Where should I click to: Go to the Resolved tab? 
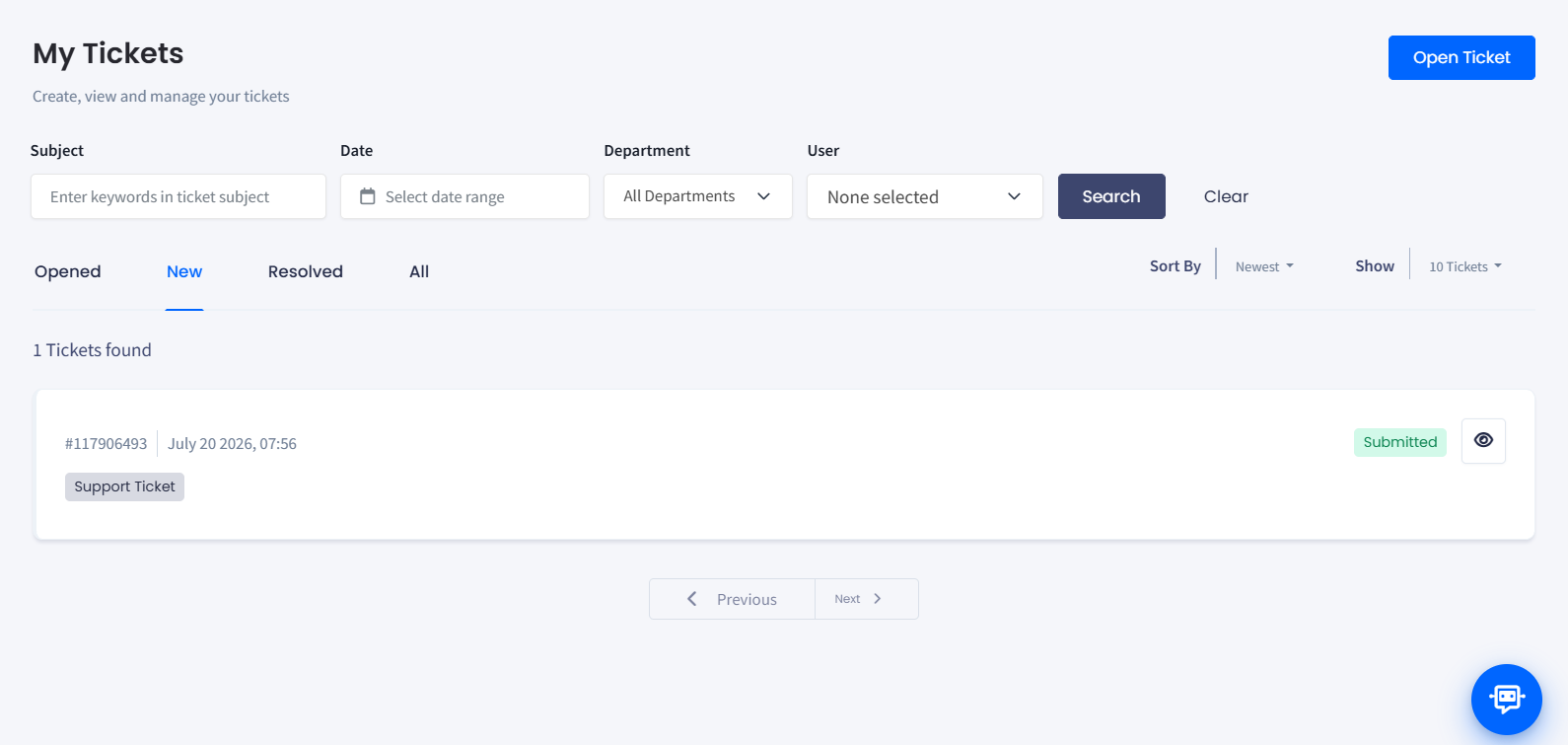coord(306,271)
